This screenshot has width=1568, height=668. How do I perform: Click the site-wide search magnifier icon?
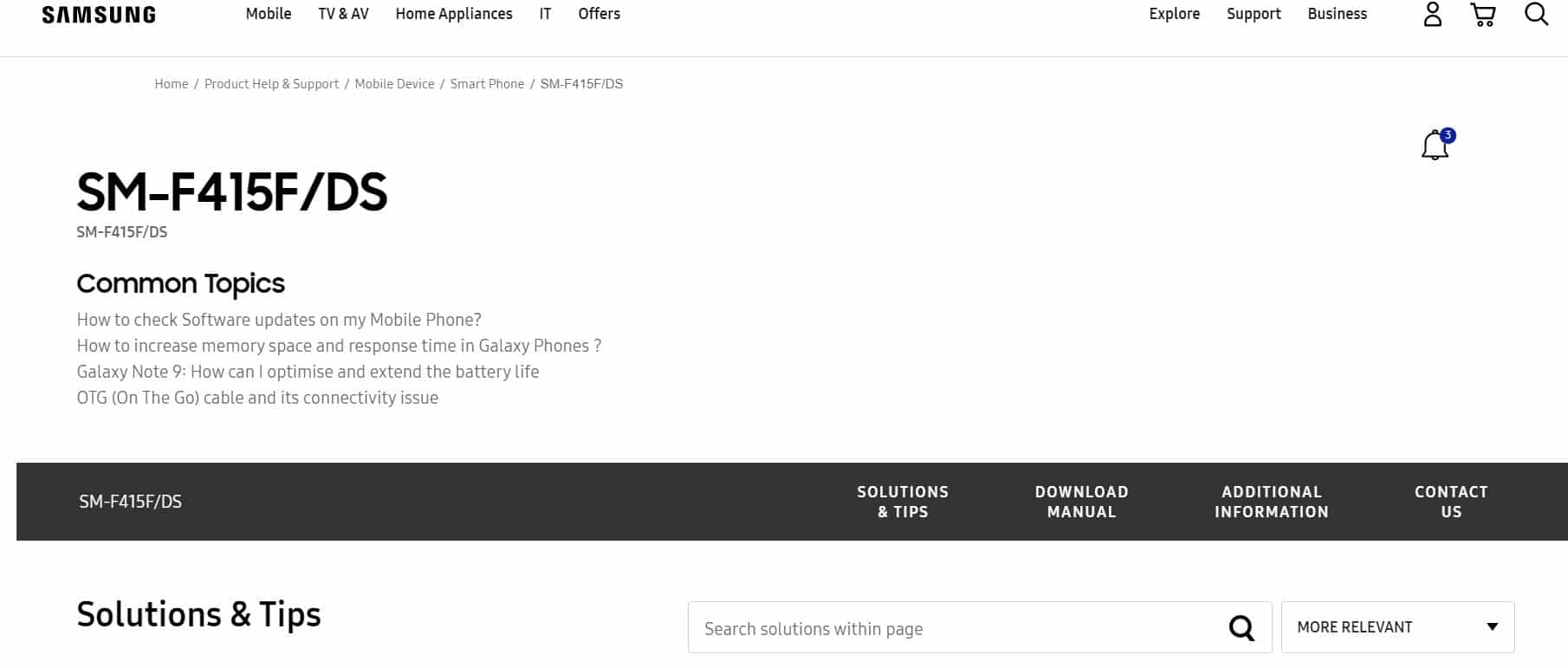click(x=1537, y=14)
